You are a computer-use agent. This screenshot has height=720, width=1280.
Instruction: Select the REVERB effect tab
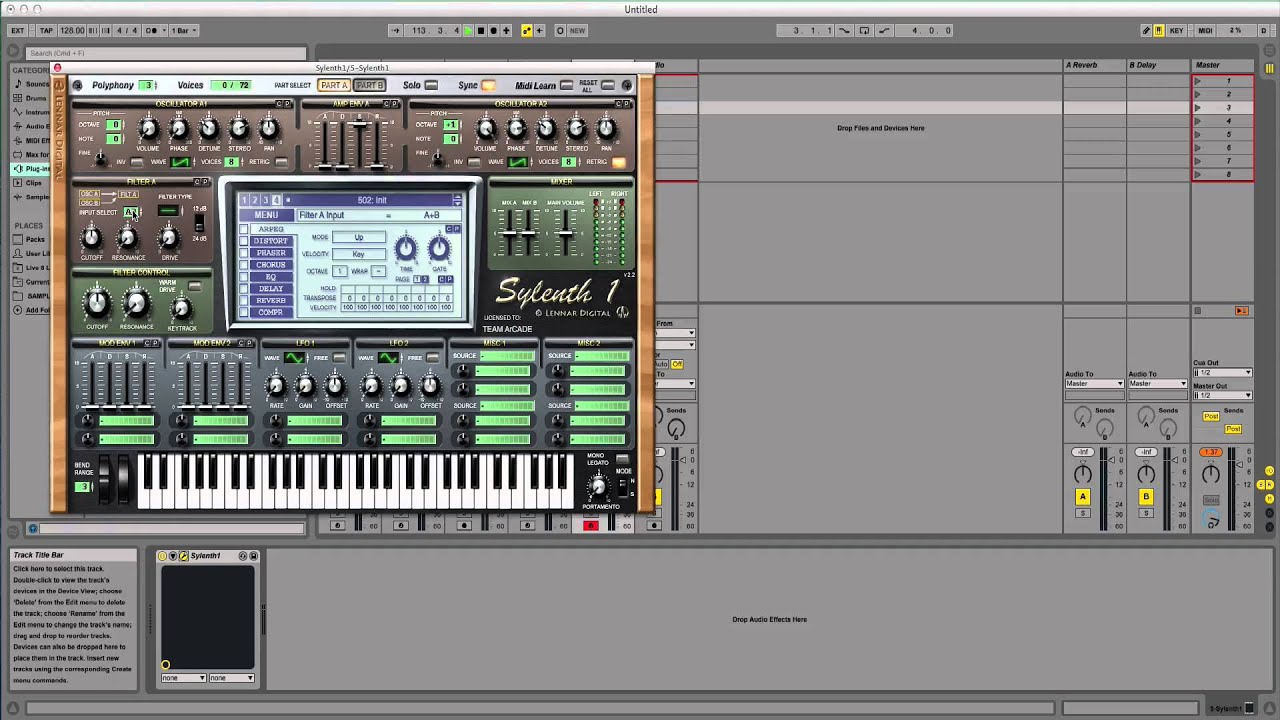(x=271, y=300)
